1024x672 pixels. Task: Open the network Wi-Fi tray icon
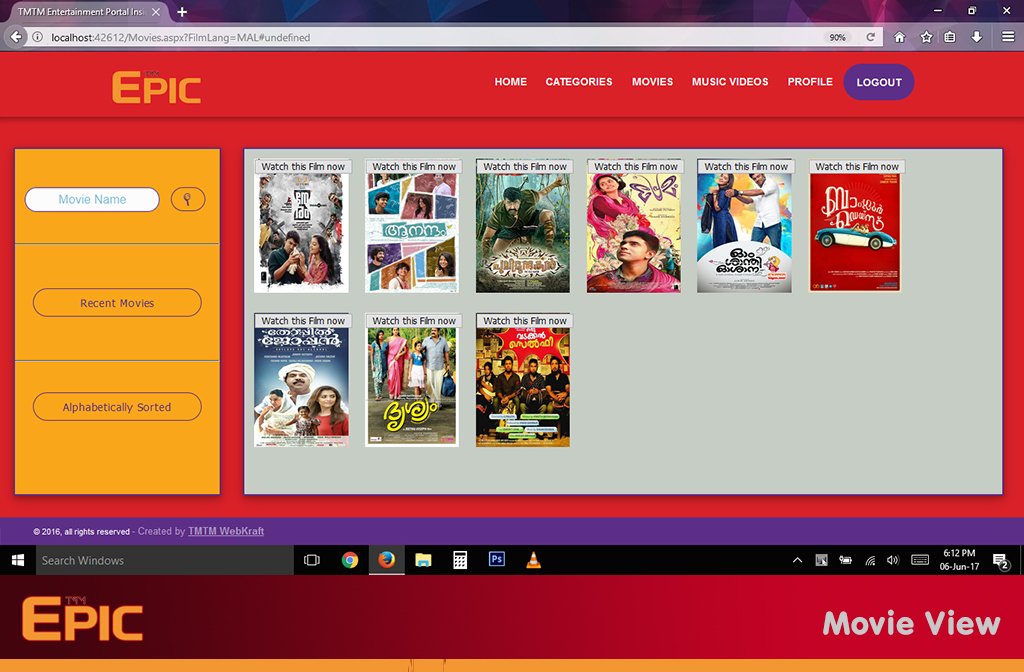870,560
